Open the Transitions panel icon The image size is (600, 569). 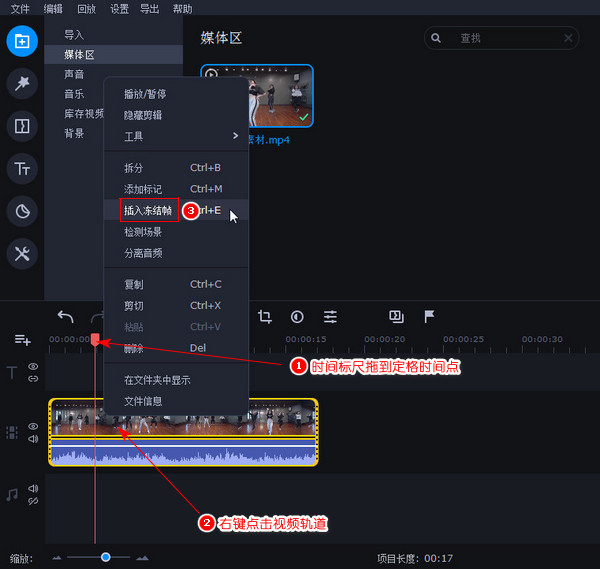(22, 126)
